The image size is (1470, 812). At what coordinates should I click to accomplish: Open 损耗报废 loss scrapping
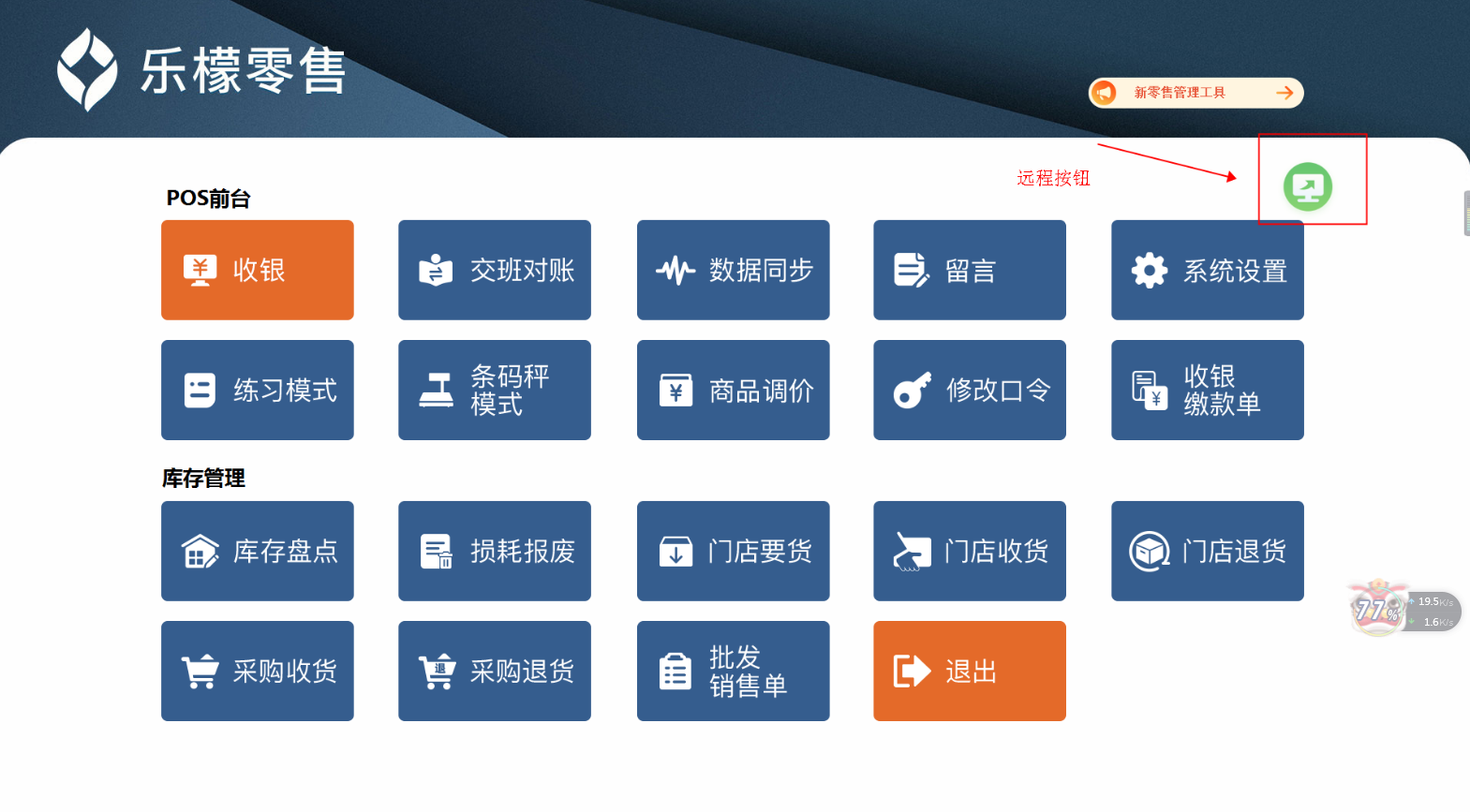coord(494,551)
